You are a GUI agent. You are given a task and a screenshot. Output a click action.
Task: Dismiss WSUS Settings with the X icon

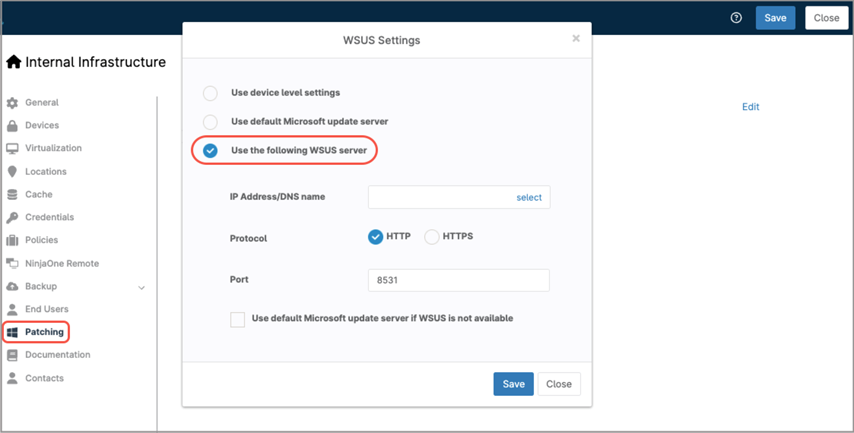576,39
